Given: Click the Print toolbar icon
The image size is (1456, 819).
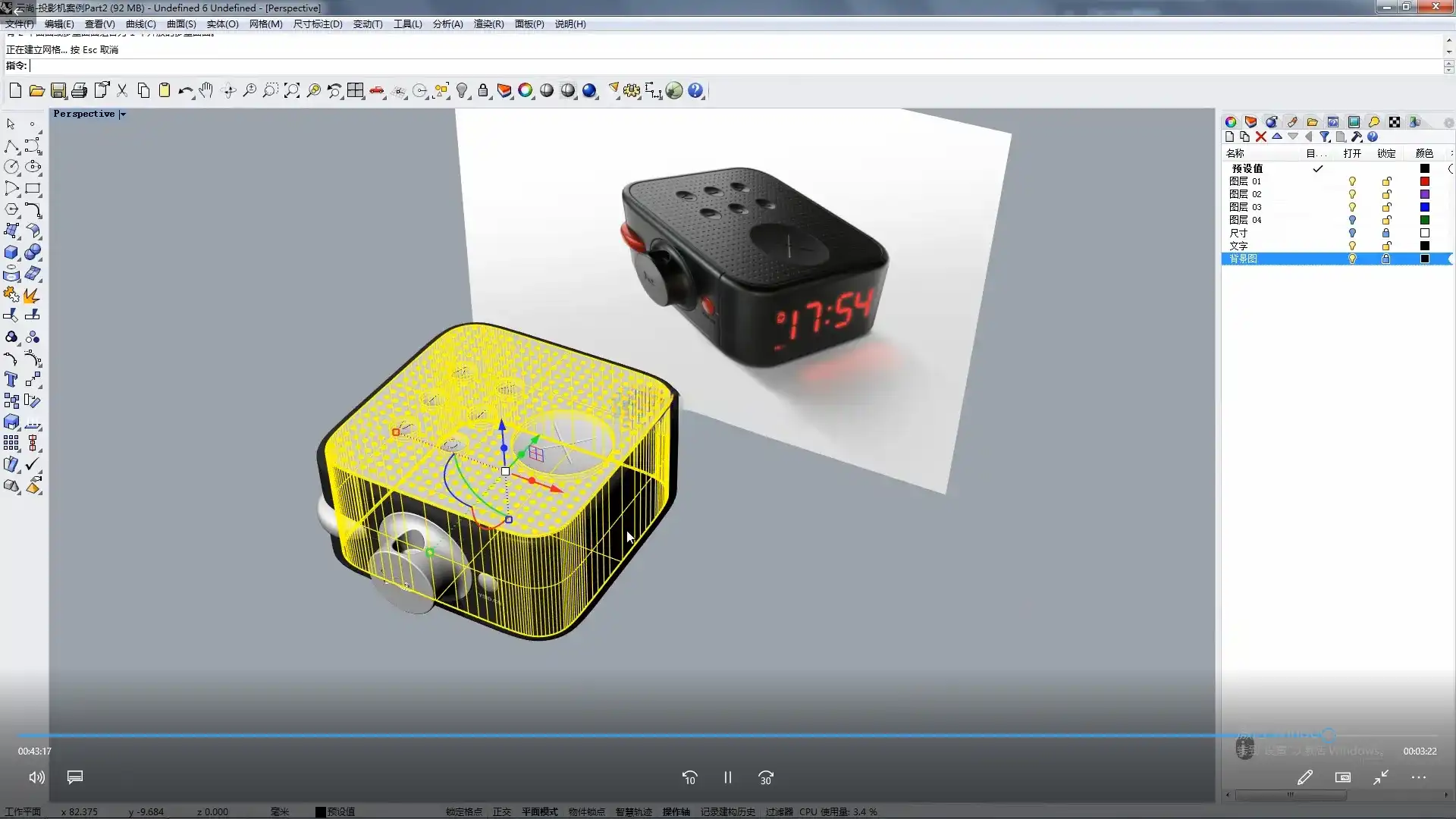Looking at the screenshot, I should pyautogui.click(x=79, y=91).
